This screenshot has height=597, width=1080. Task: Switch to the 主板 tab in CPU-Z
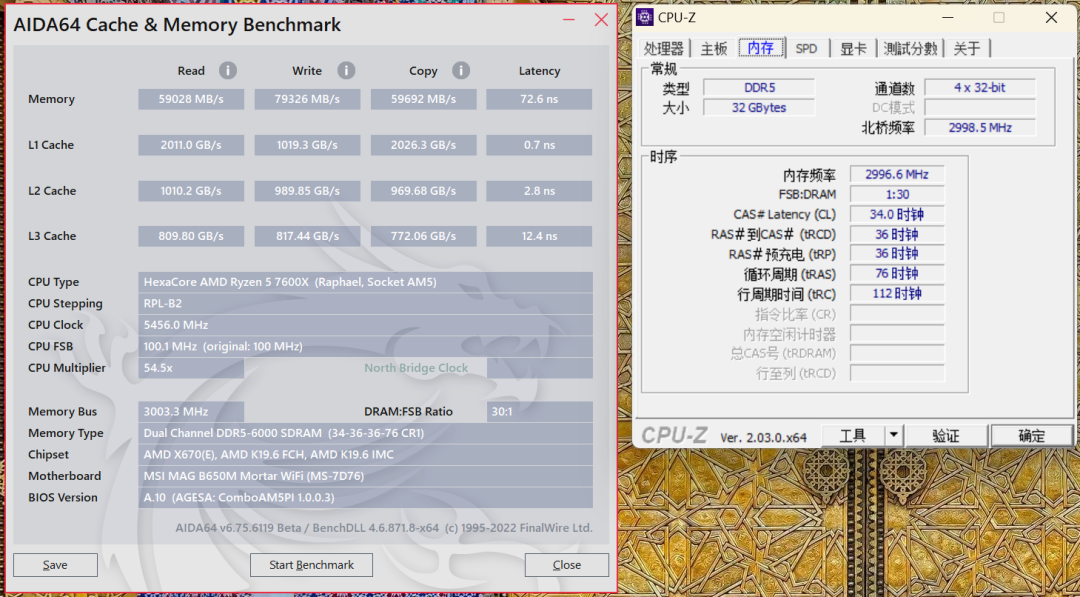[714, 48]
